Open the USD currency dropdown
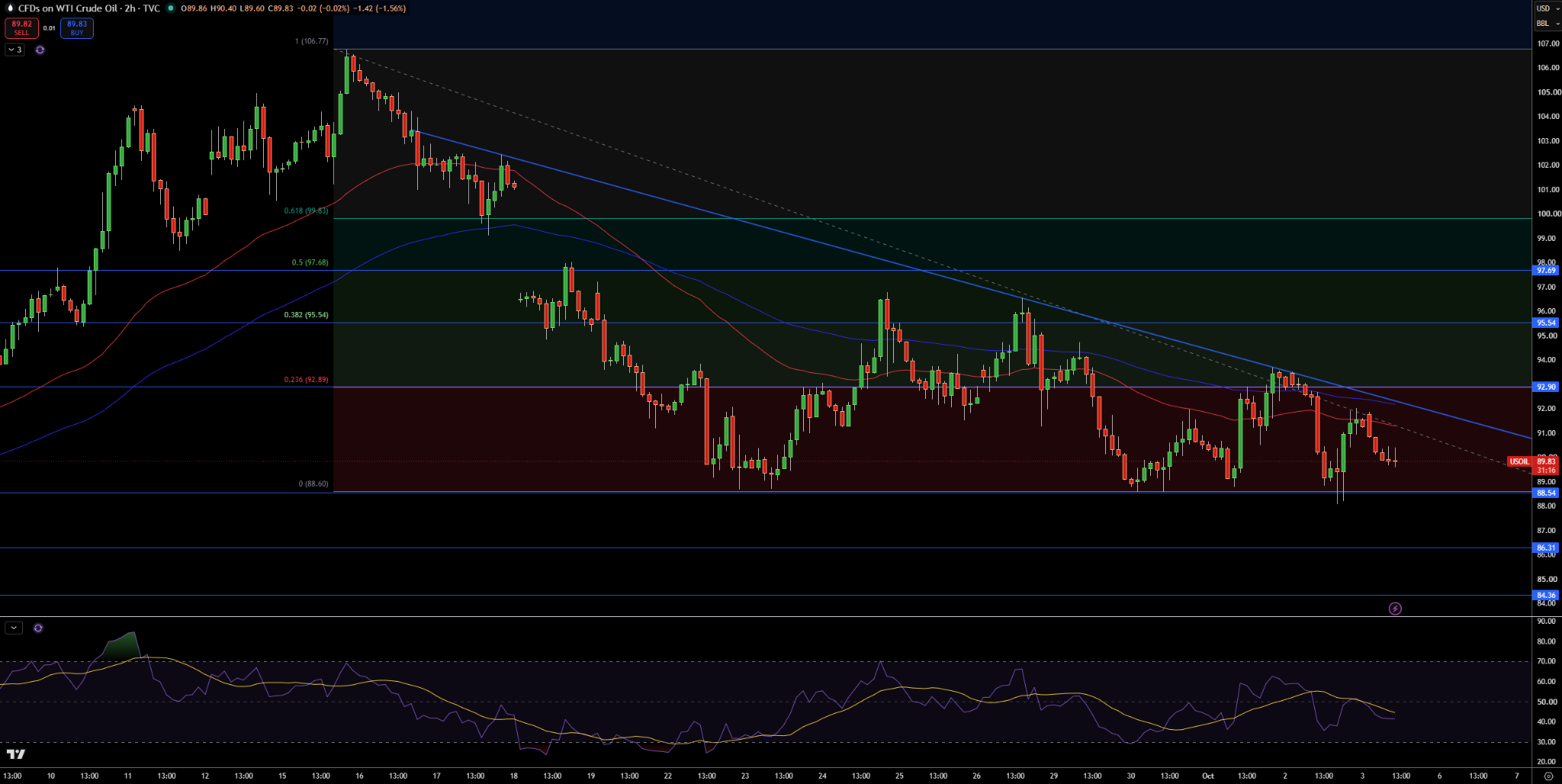1562x784 pixels. [1547, 8]
